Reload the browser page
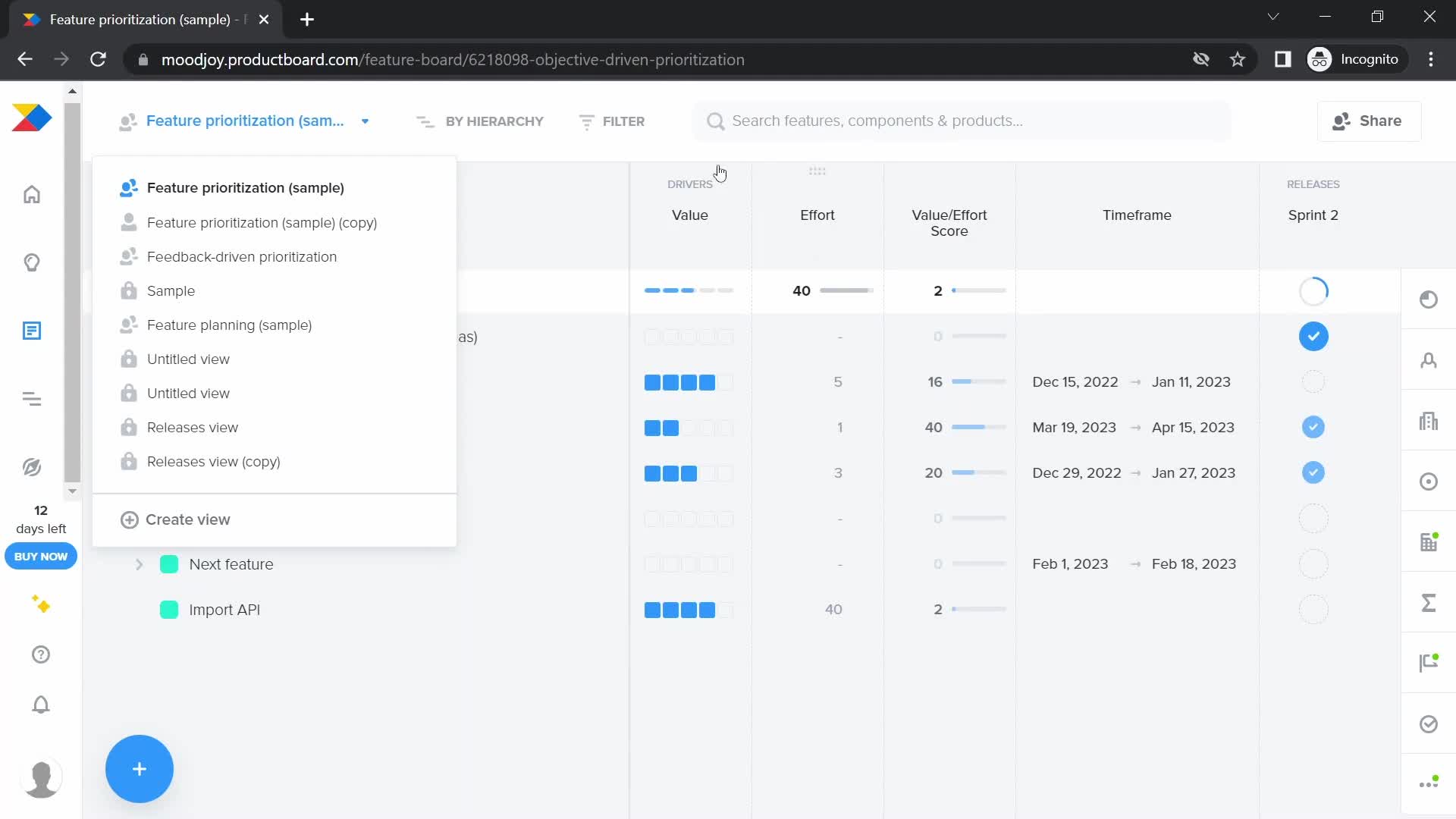The image size is (1456, 819). 98,59
